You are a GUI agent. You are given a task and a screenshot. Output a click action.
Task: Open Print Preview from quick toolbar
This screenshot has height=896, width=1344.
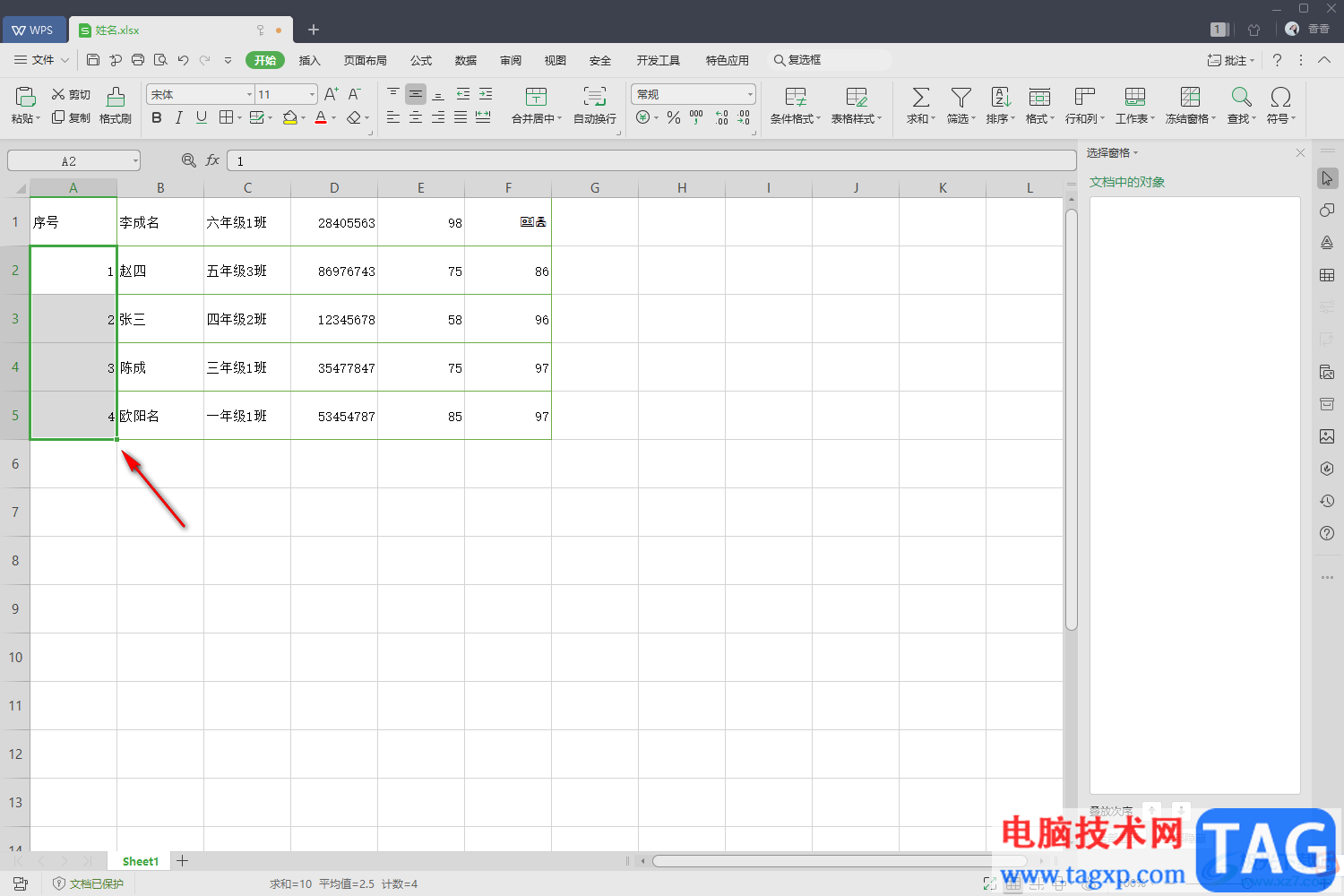point(160,60)
